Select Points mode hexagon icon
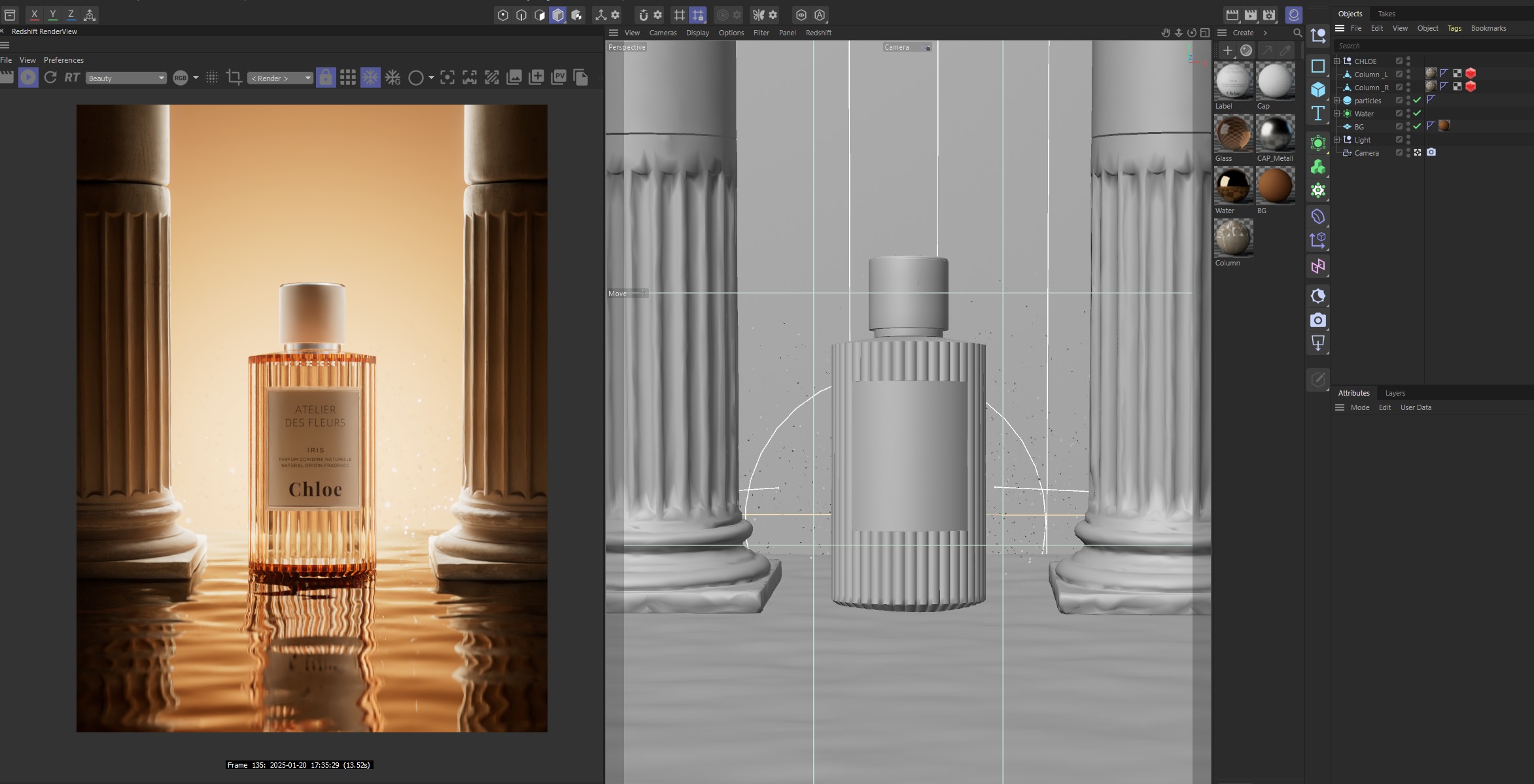This screenshot has height=784, width=1534. coord(502,14)
